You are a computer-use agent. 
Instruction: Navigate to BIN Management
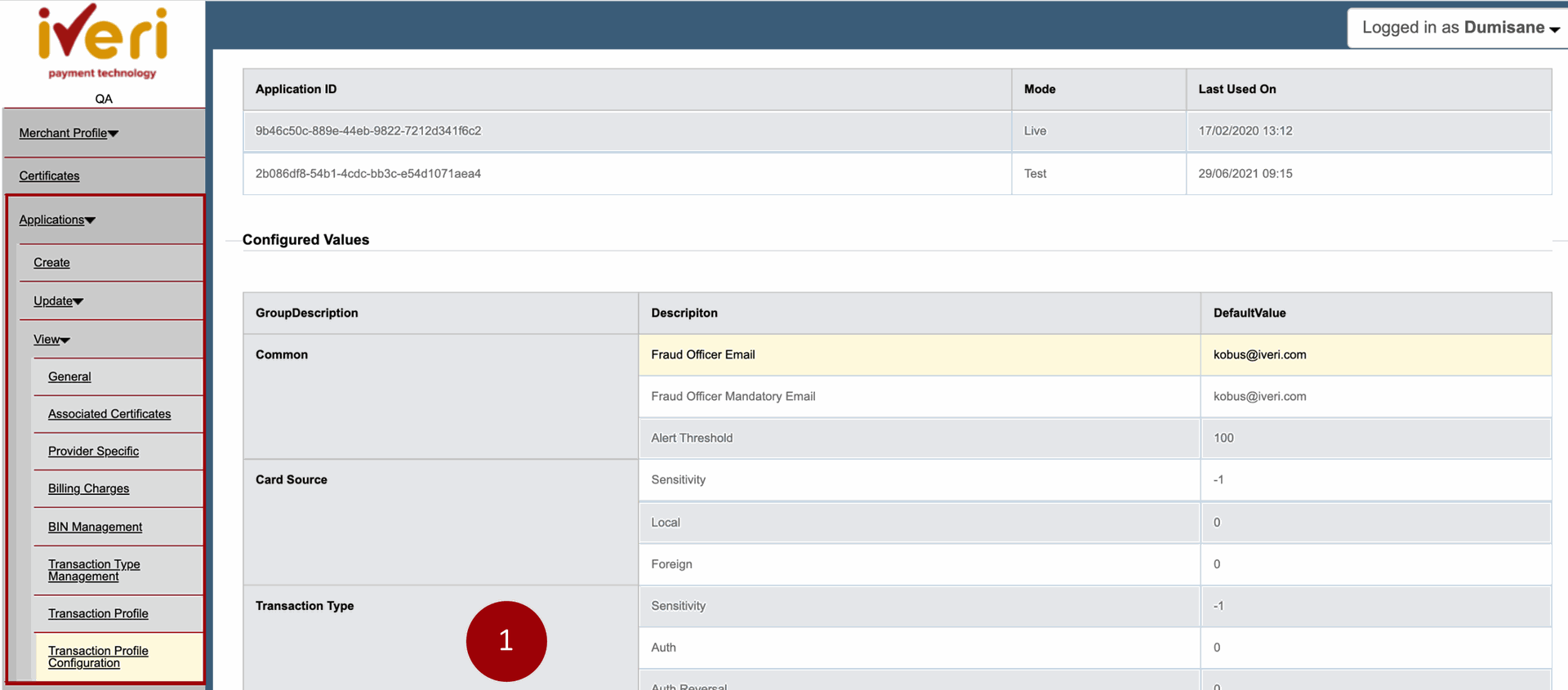pos(95,527)
